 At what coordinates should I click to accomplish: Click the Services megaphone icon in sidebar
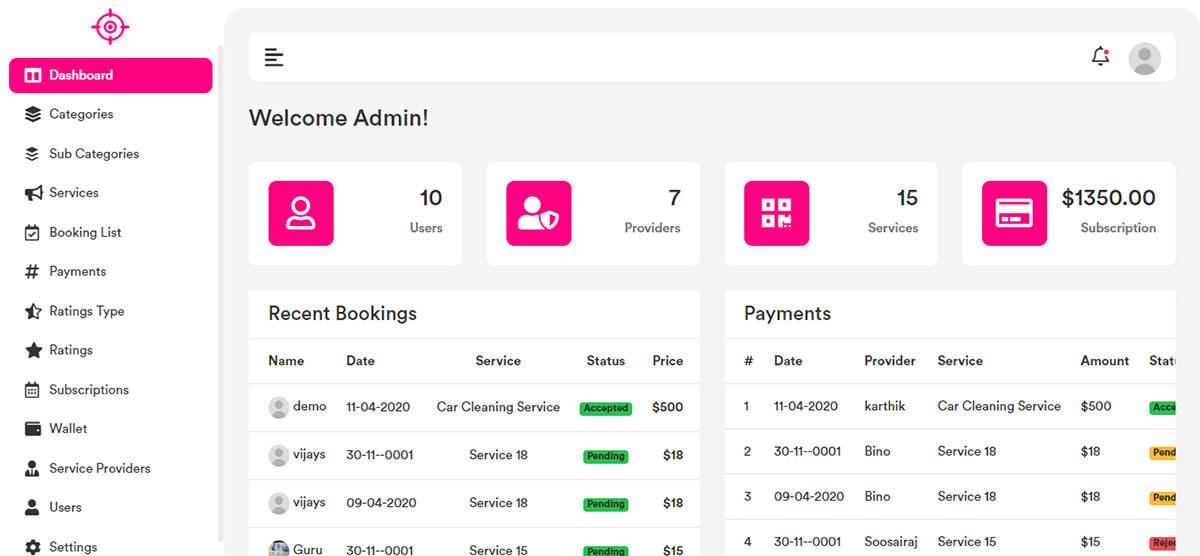(x=33, y=193)
